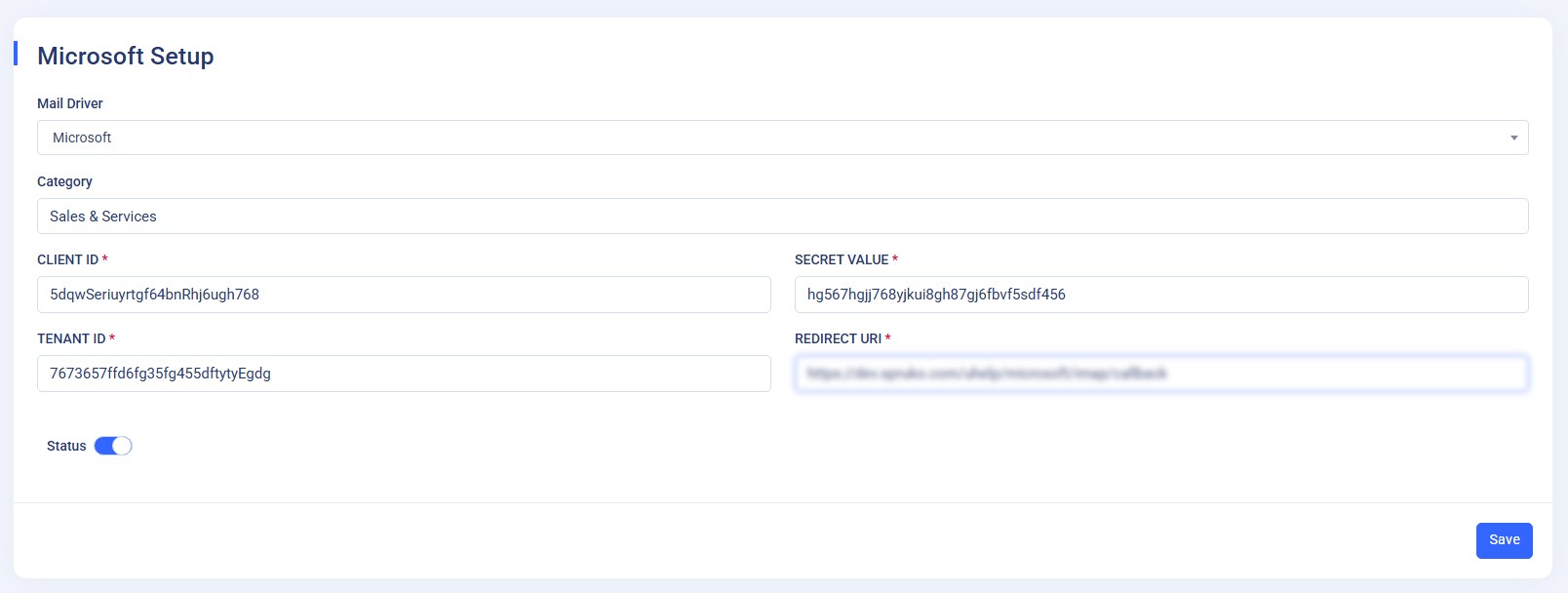Select the blurred REDIRECT URI input
Screen dimensions: 1568x593
pos(1160,374)
